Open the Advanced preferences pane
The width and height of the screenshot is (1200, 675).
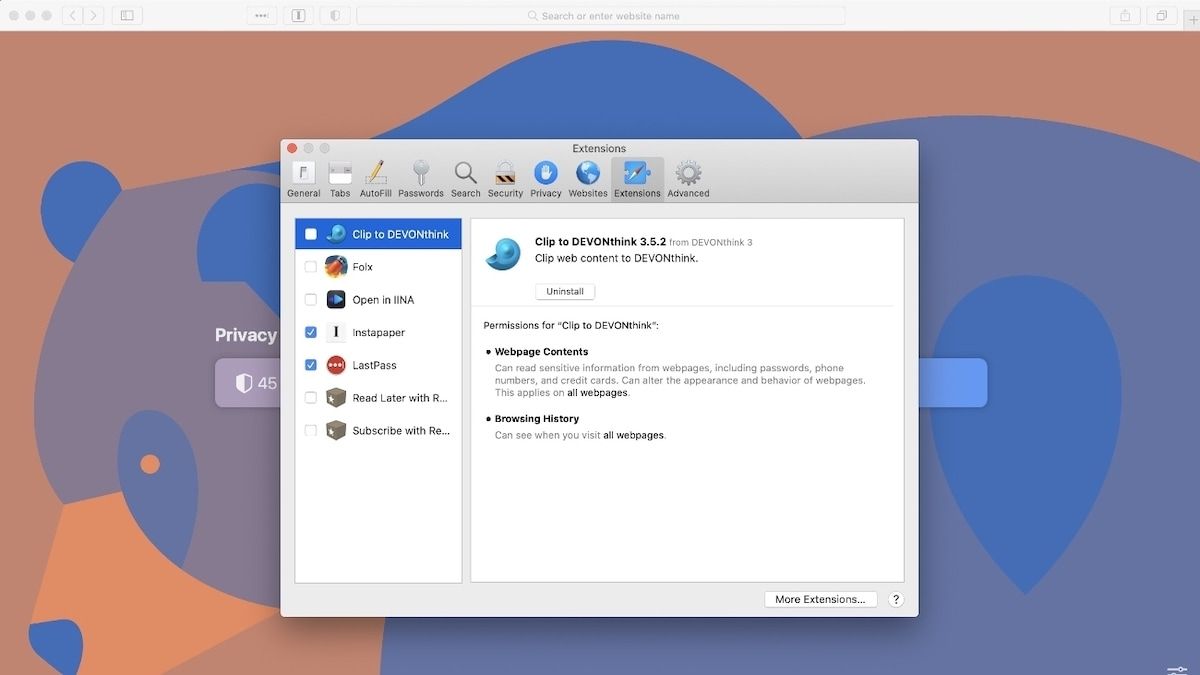click(688, 177)
